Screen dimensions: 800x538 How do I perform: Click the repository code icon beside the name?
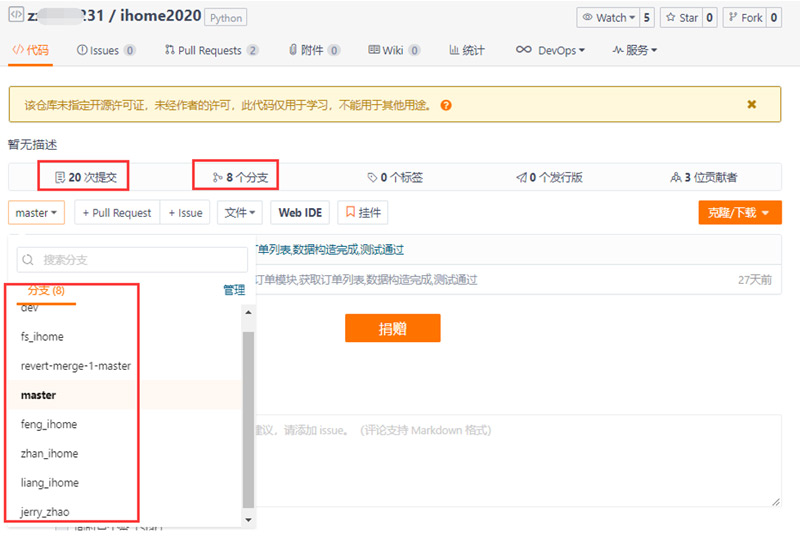[x=16, y=14]
